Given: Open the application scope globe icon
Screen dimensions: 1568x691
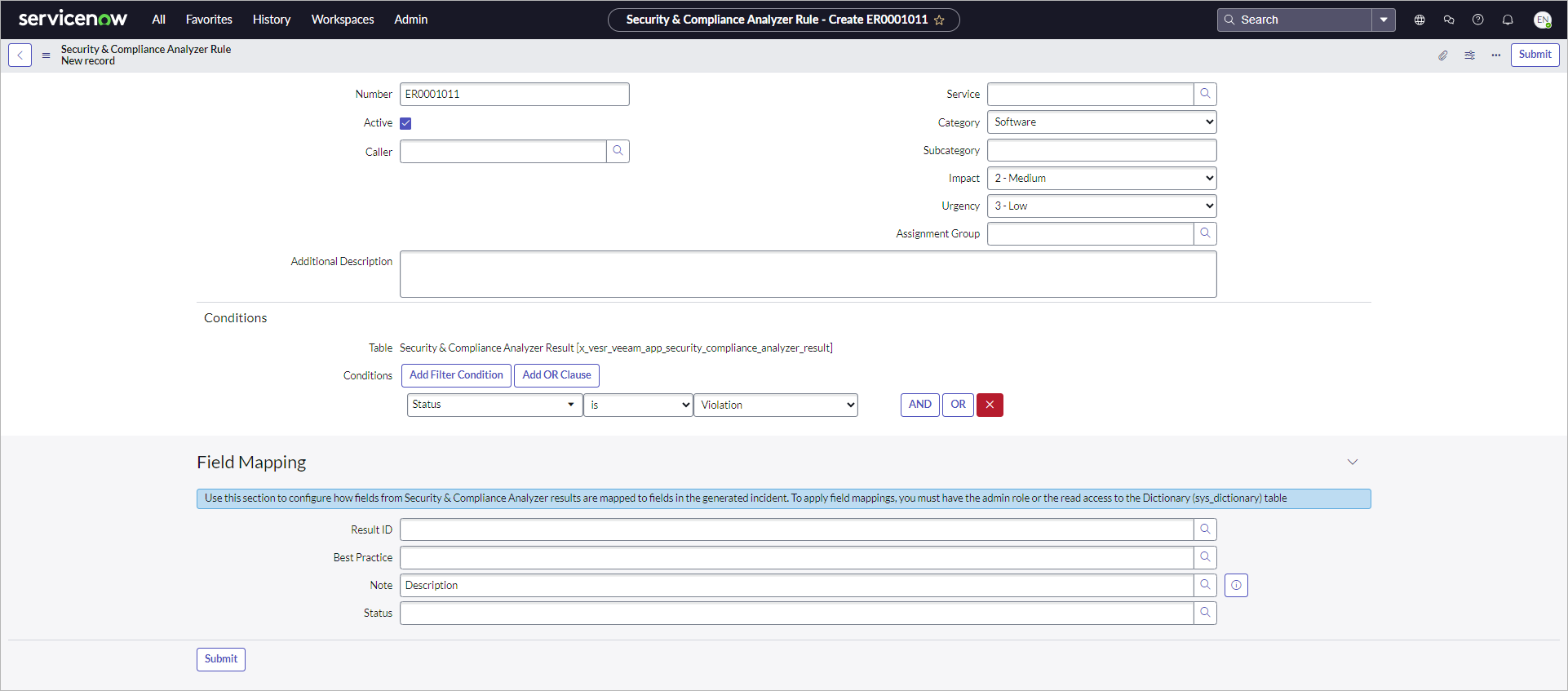Looking at the screenshot, I should coord(1420,20).
